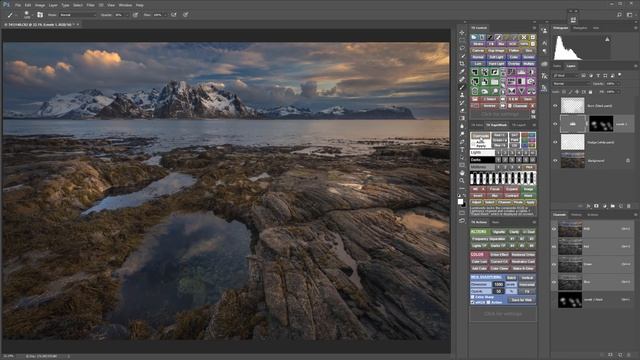Click the add layer mask icon
The height and width of the screenshot is (360, 640).
coord(596,206)
